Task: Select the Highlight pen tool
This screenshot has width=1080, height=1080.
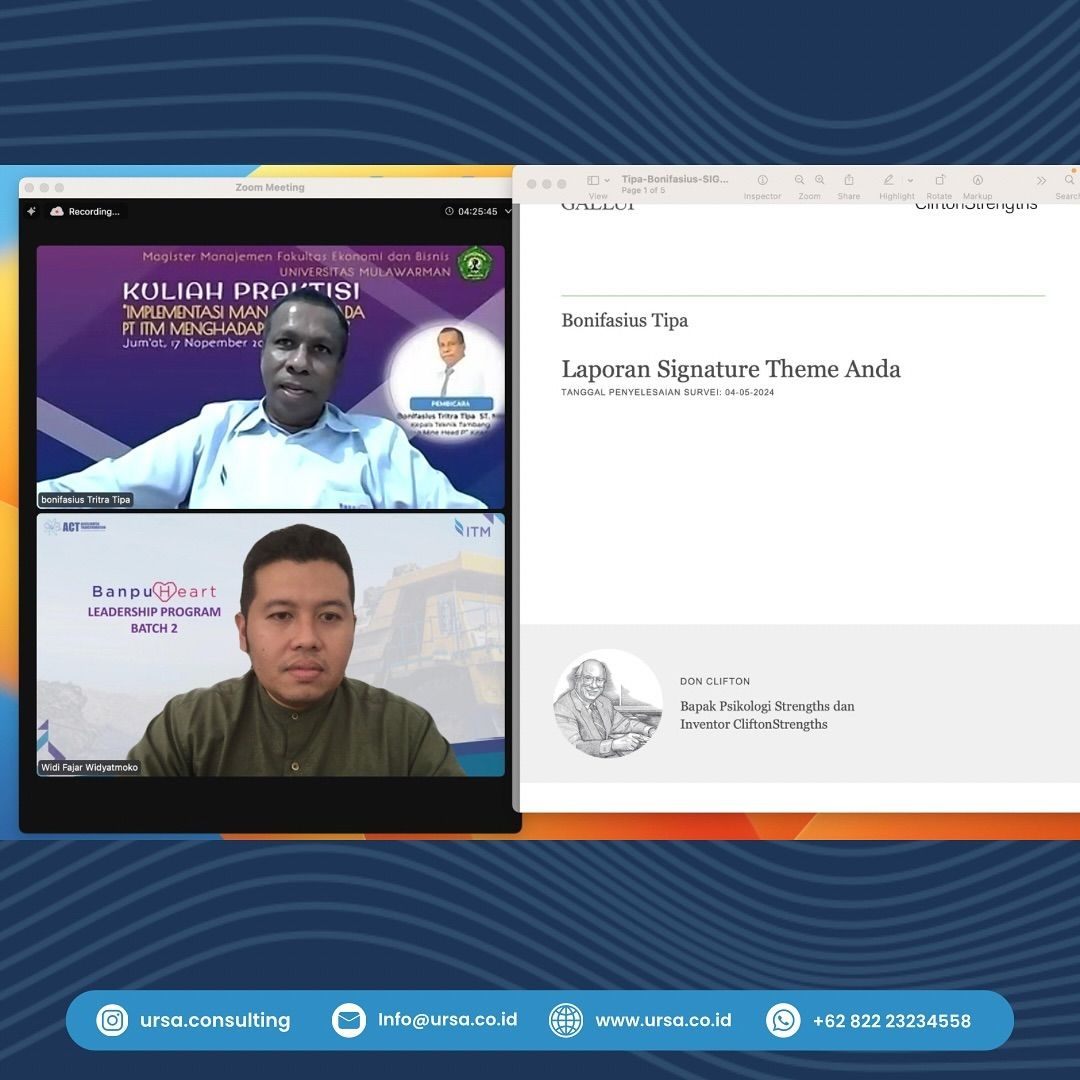Action: pyautogui.click(x=888, y=180)
